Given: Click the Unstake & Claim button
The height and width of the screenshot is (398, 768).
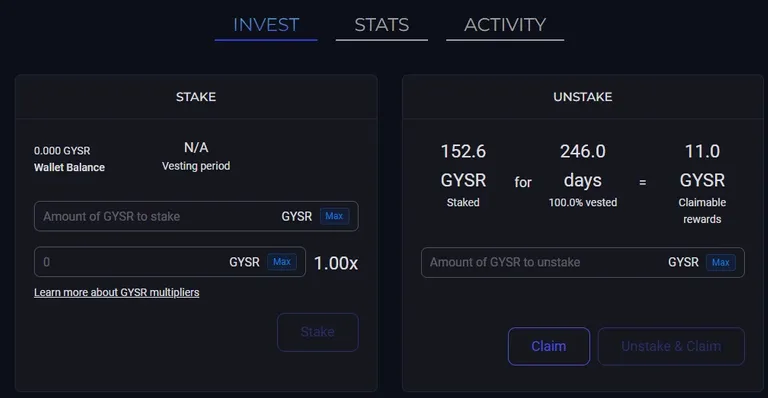Looking at the screenshot, I should 671,346.
